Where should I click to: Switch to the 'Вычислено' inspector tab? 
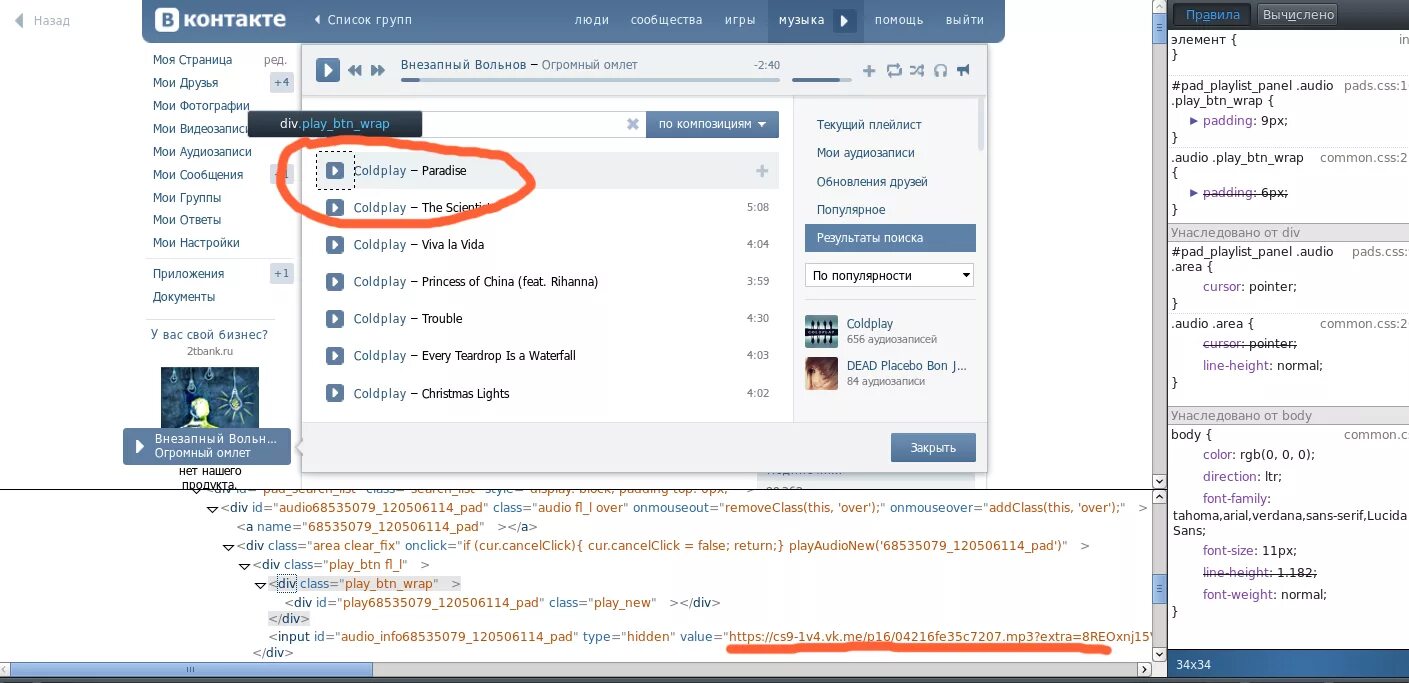[1298, 14]
